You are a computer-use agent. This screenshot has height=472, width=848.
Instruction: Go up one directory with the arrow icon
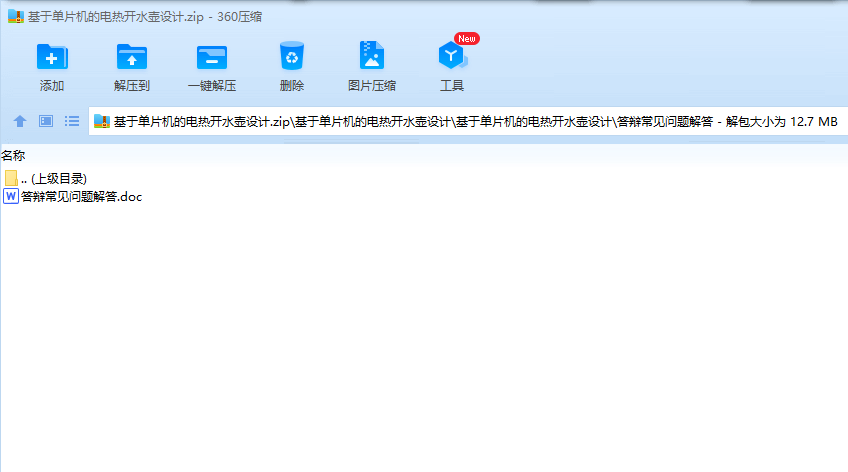20,121
